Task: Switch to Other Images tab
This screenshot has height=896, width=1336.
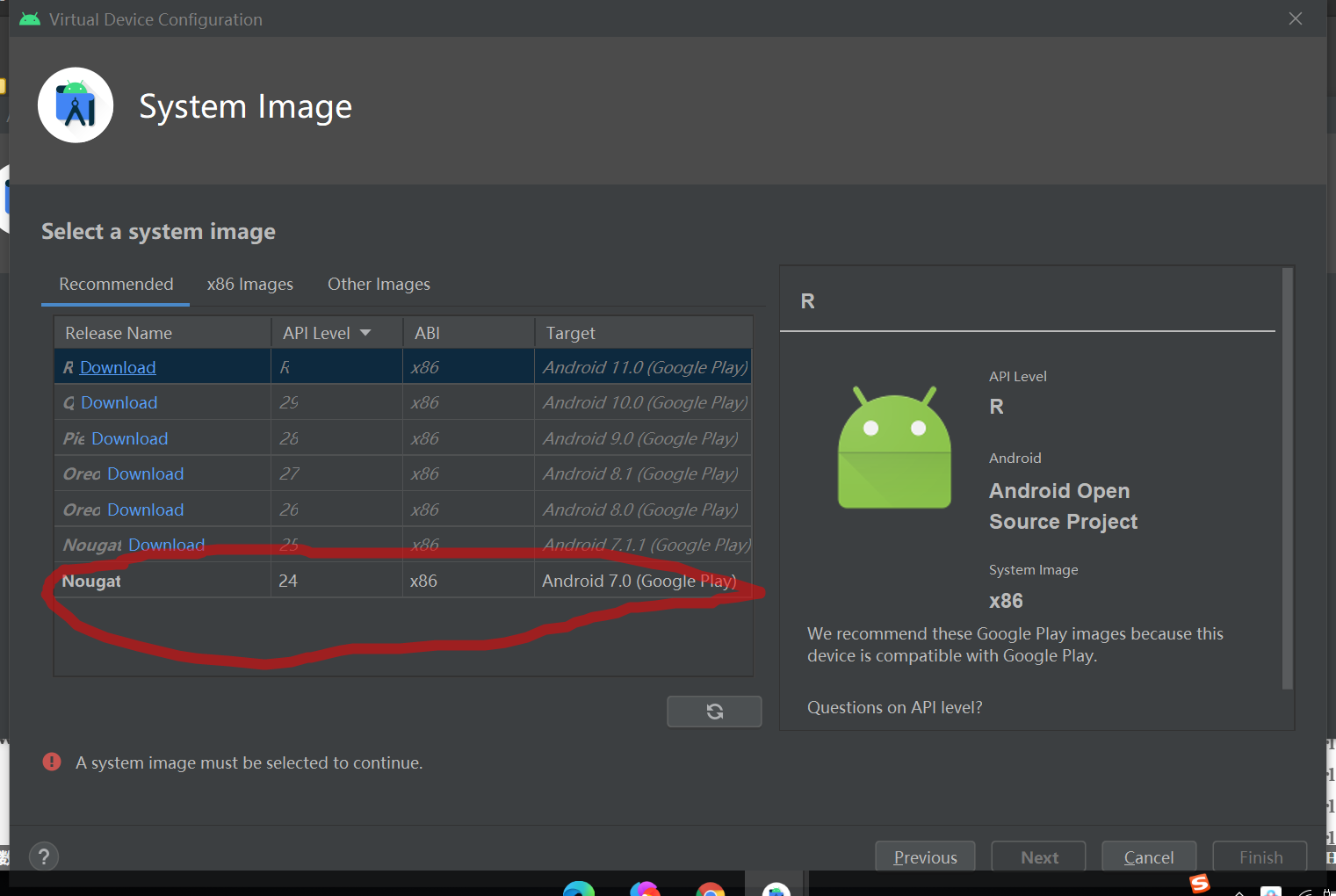Action: coord(379,284)
